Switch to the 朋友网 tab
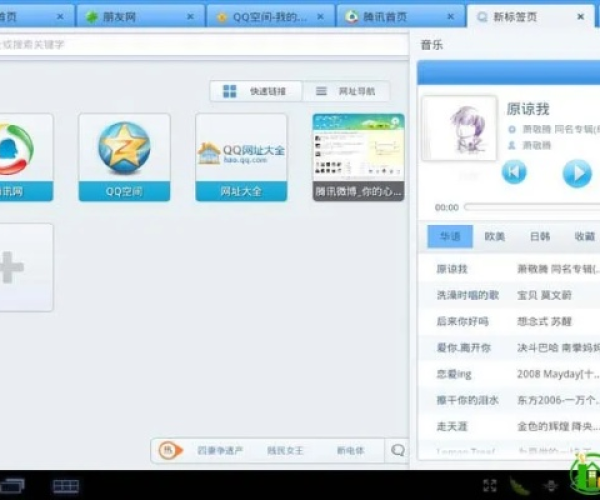600x500 pixels. 129,17
